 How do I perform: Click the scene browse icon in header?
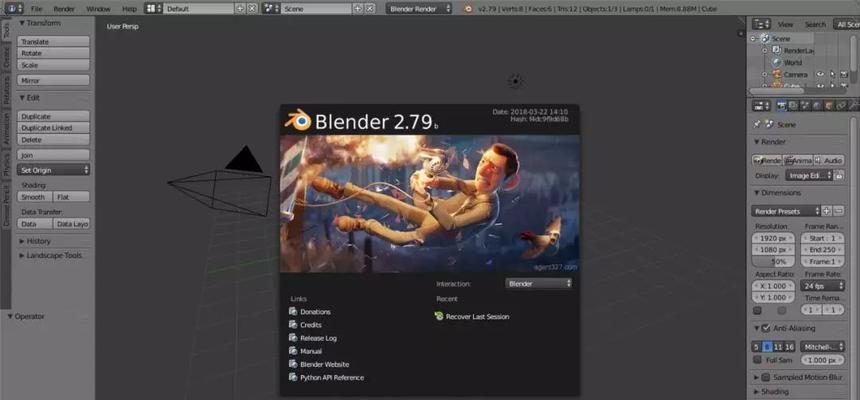pyautogui.click(x=271, y=9)
